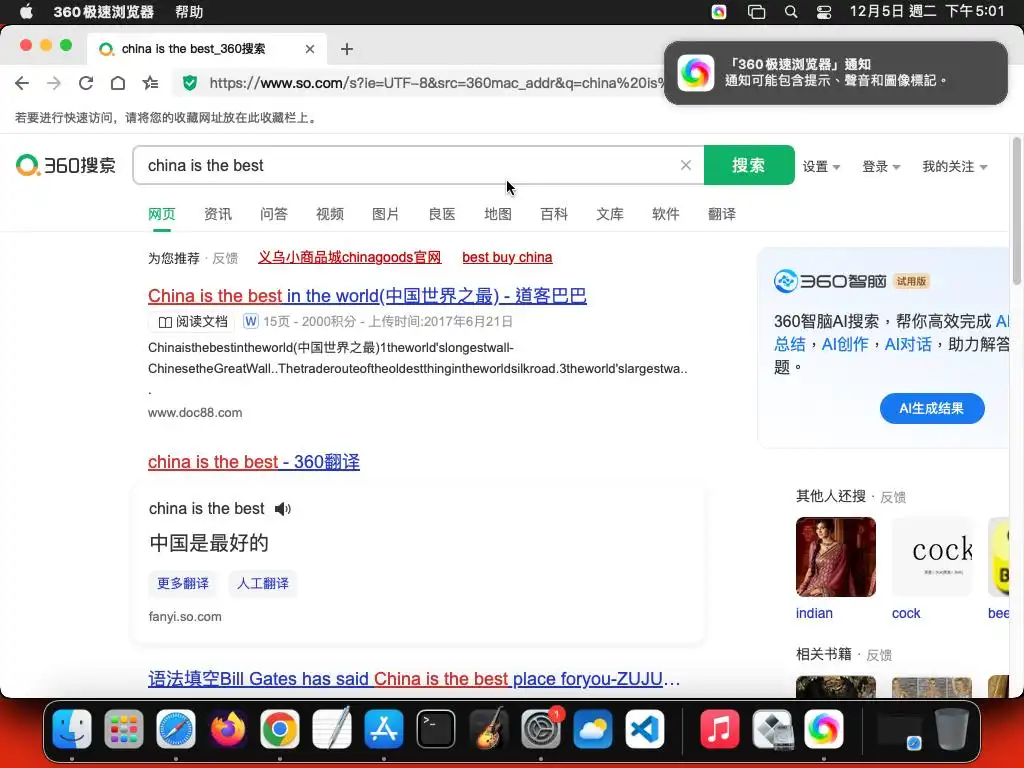Clear search text with the X icon
Image resolution: width=1024 pixels, height=768 pixels.
[x=686, y=165]
